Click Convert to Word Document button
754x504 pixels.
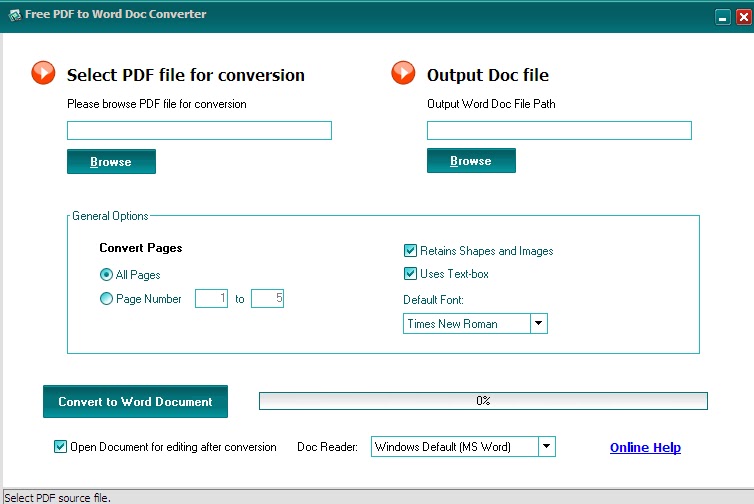point(136,402)
